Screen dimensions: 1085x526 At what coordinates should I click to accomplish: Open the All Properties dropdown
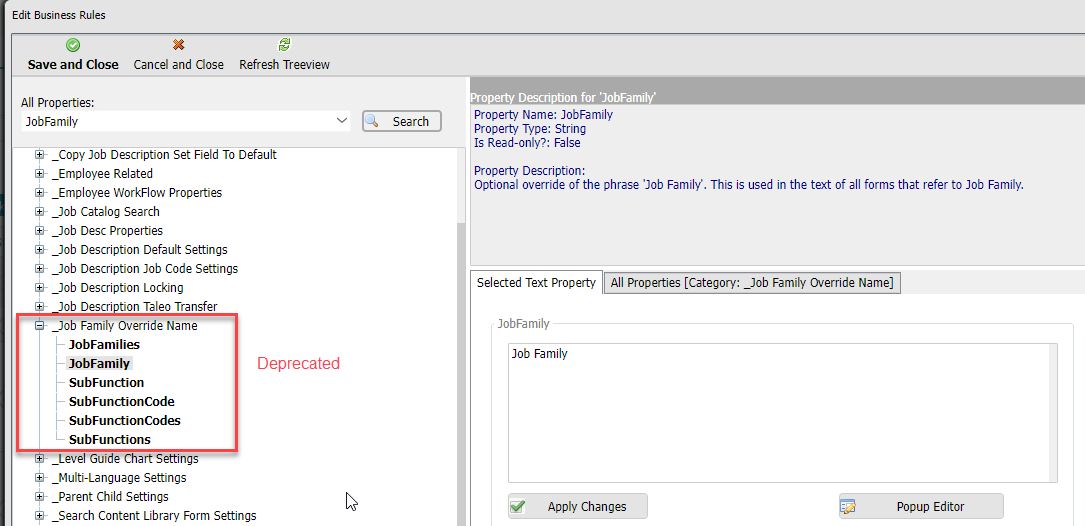(342, 121)
